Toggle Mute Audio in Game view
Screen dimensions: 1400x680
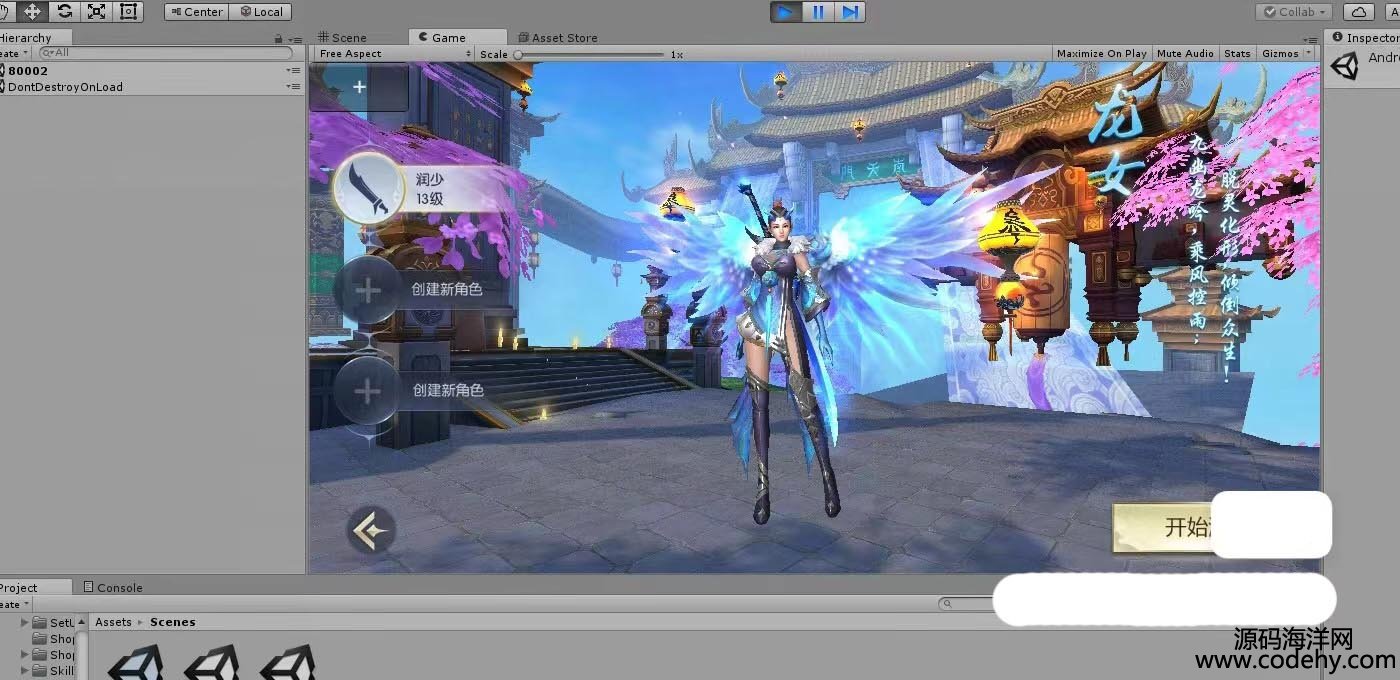click(x=1185, y=54)
